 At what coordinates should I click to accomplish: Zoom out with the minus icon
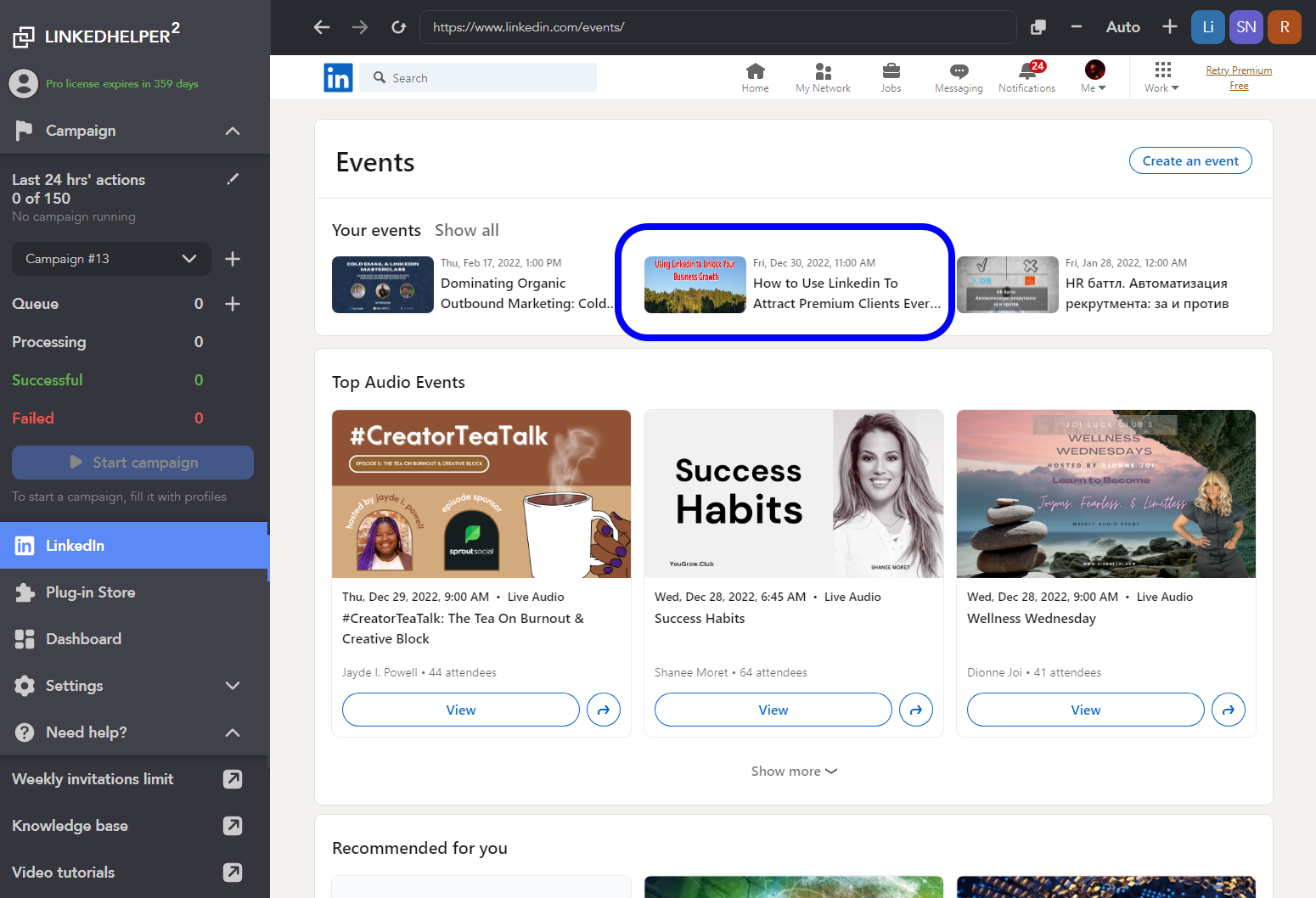click(x=1077, y=27)
